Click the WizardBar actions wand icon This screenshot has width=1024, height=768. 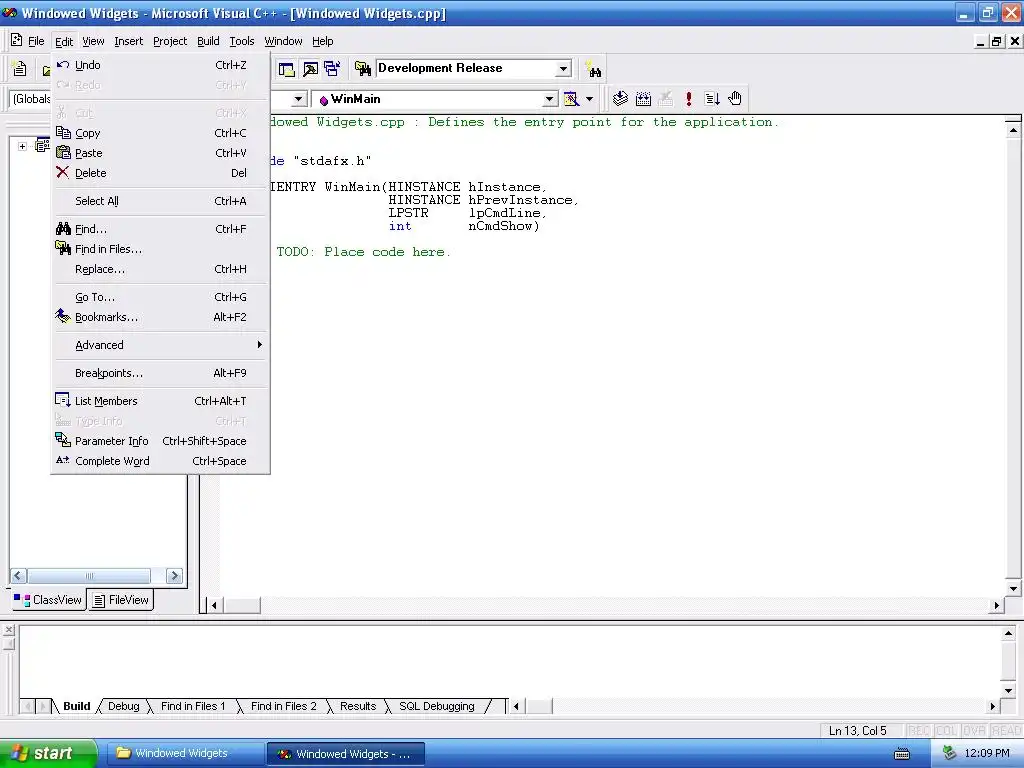pyautogui.click(x=571, y=99)
